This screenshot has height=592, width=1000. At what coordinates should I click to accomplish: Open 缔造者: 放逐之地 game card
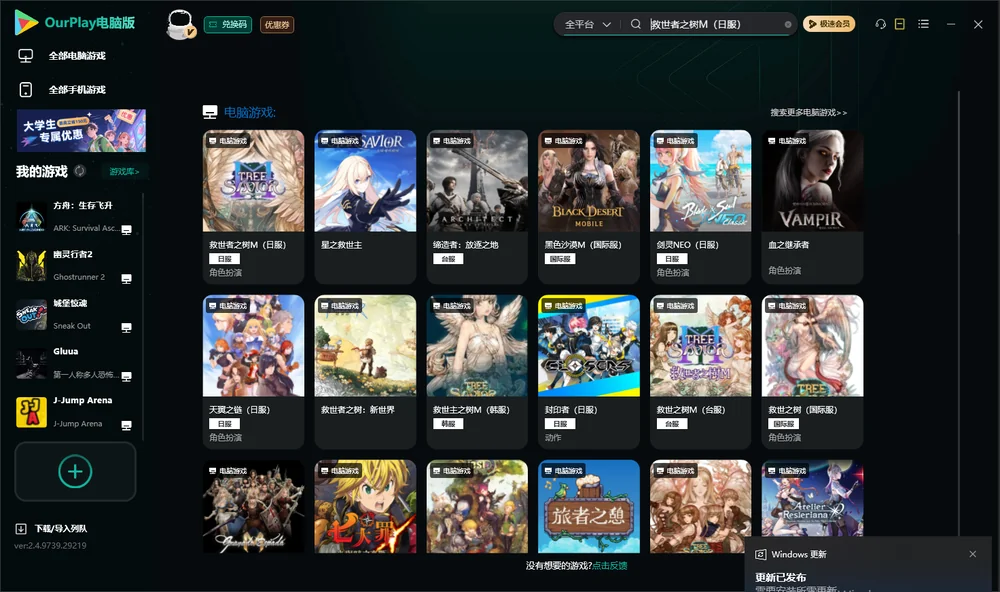point(477,207)
